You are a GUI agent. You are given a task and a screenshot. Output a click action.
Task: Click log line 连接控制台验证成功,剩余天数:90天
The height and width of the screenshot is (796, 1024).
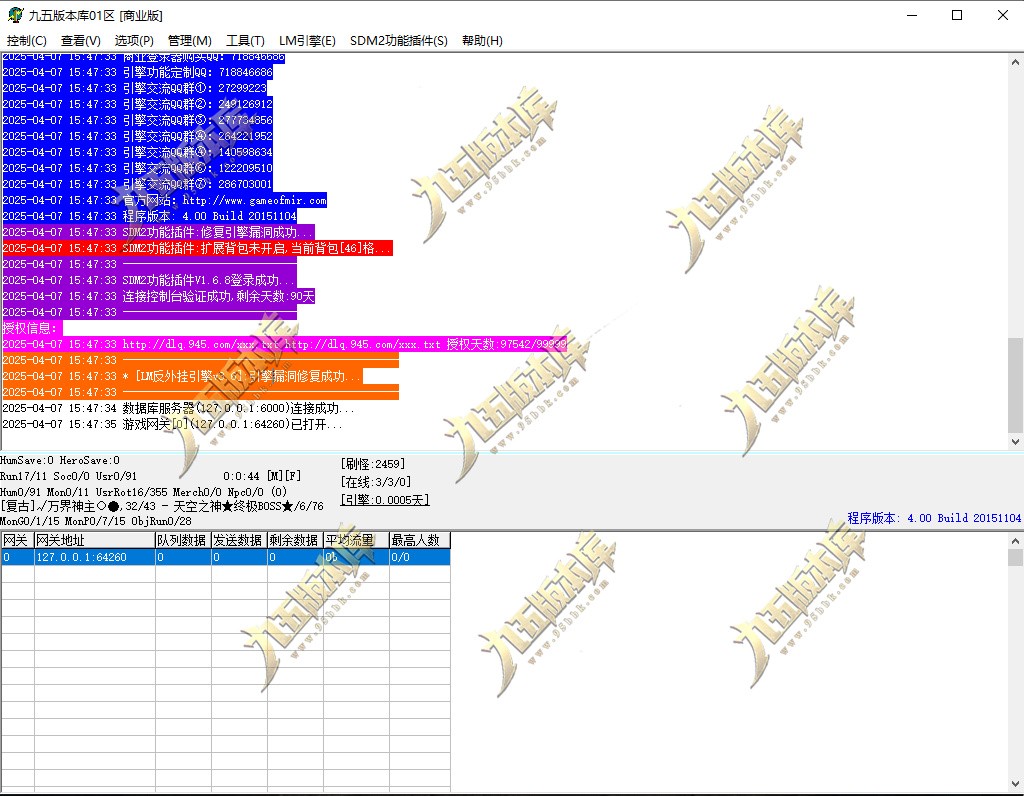click(x=159, y=296)
